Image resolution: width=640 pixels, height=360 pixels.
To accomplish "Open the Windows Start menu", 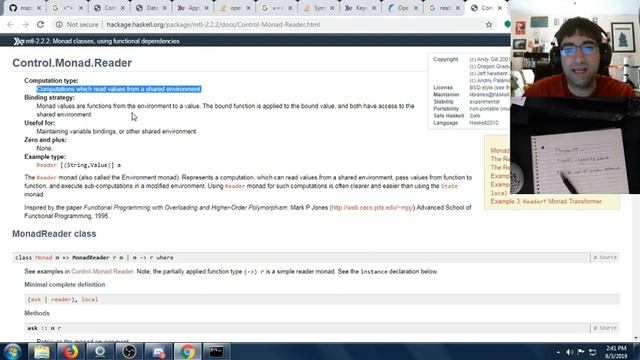I will 12,351.
